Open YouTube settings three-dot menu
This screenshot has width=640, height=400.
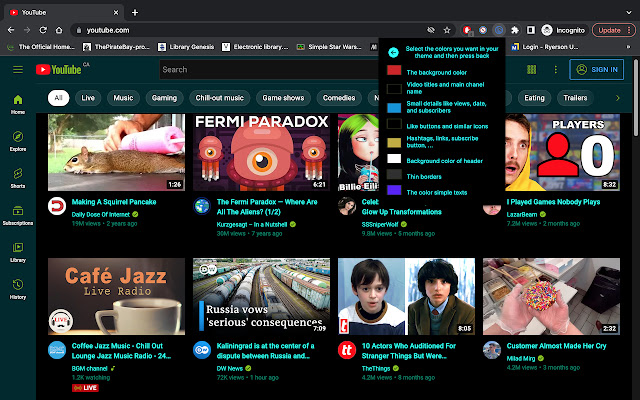click(x=555, y=69)
